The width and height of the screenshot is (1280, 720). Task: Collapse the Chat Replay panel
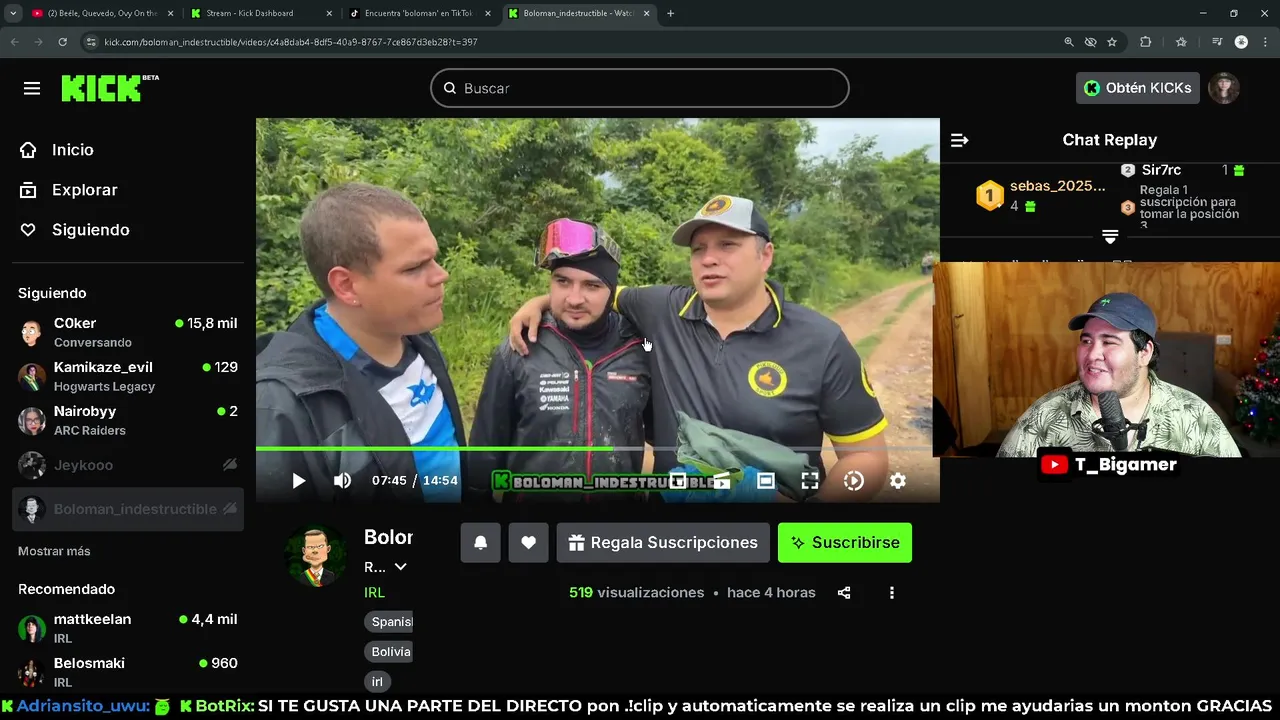(959, 140)
